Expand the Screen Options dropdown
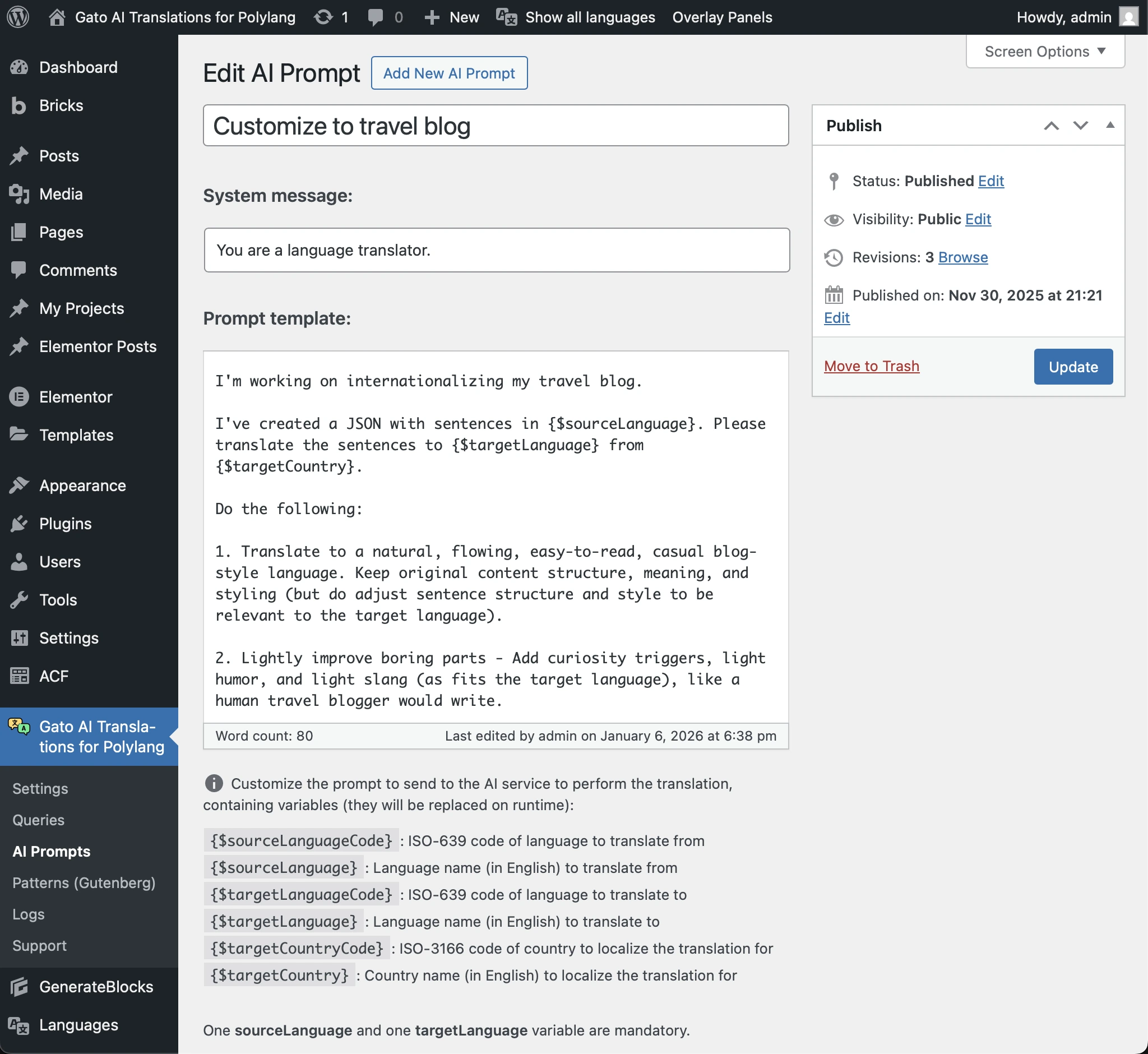This screenshot has height=1054, width=1148. (x=1045, y=52)
